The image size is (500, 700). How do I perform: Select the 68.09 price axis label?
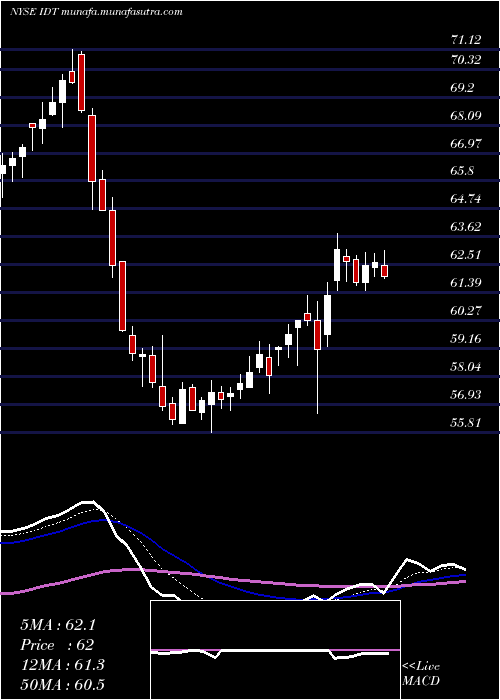click(466, 116)
